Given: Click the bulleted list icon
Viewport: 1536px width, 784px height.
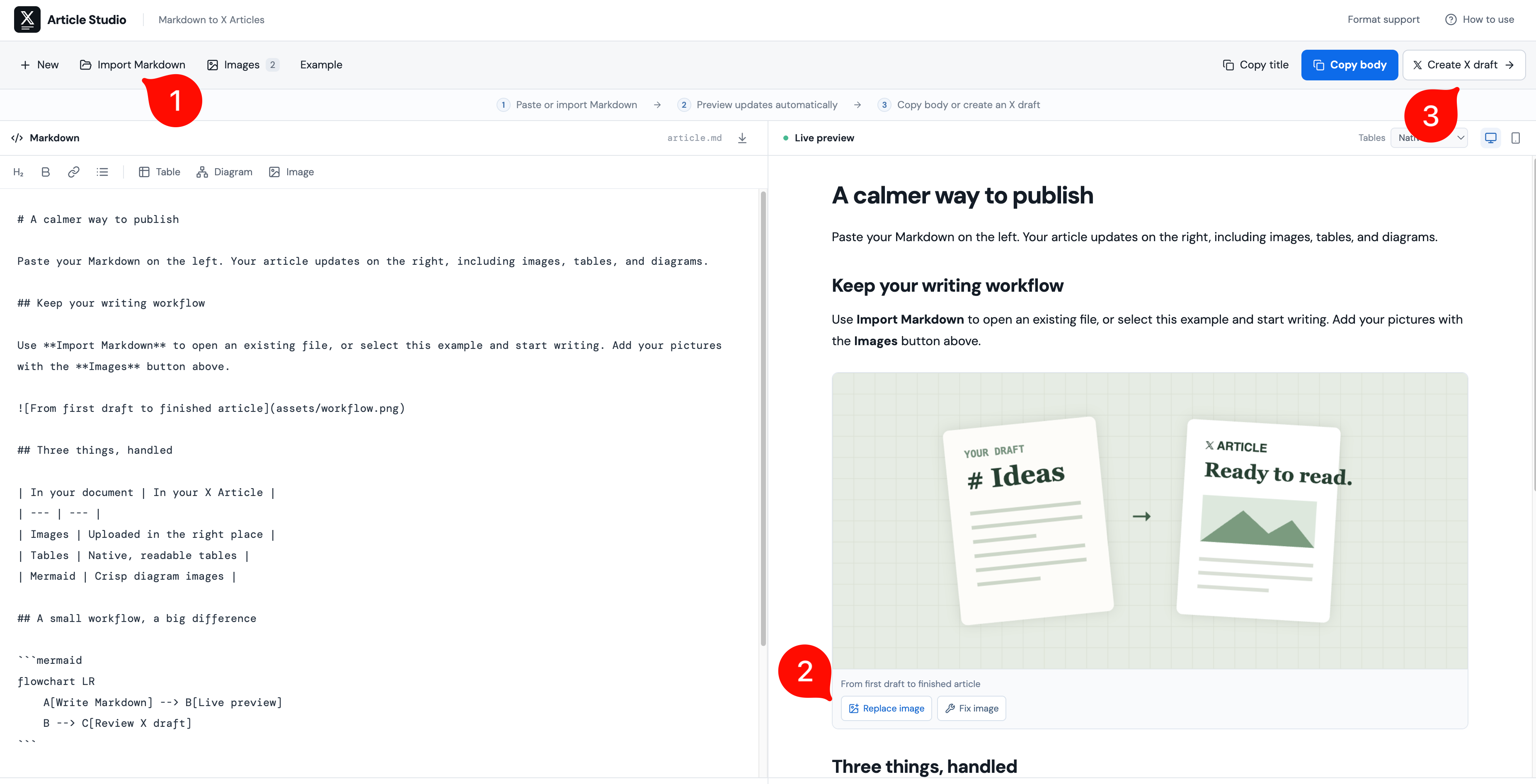Looking at the screenshot, I should [x=102, y=172].
